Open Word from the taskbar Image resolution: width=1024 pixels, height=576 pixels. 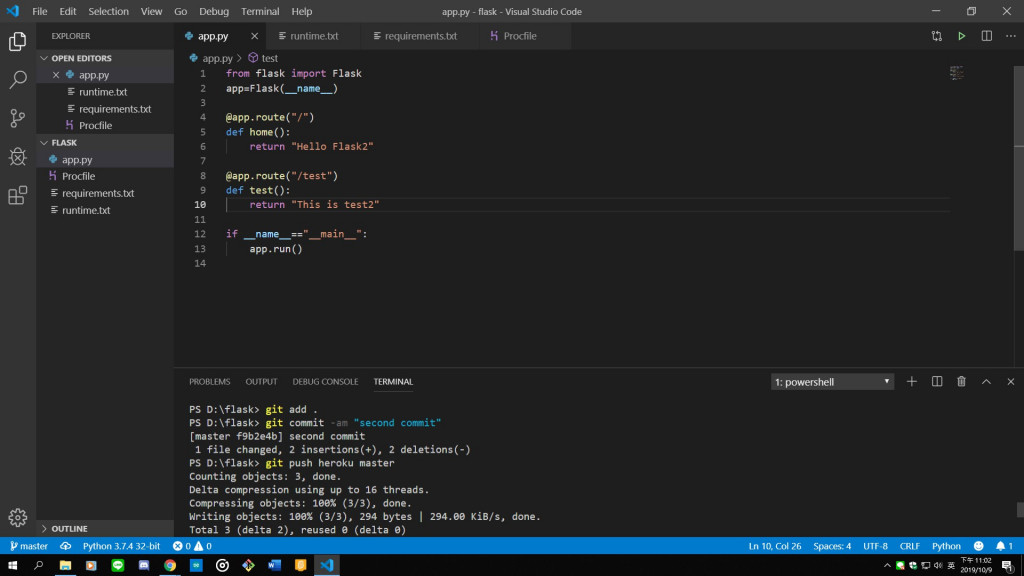tap(274, 565)
